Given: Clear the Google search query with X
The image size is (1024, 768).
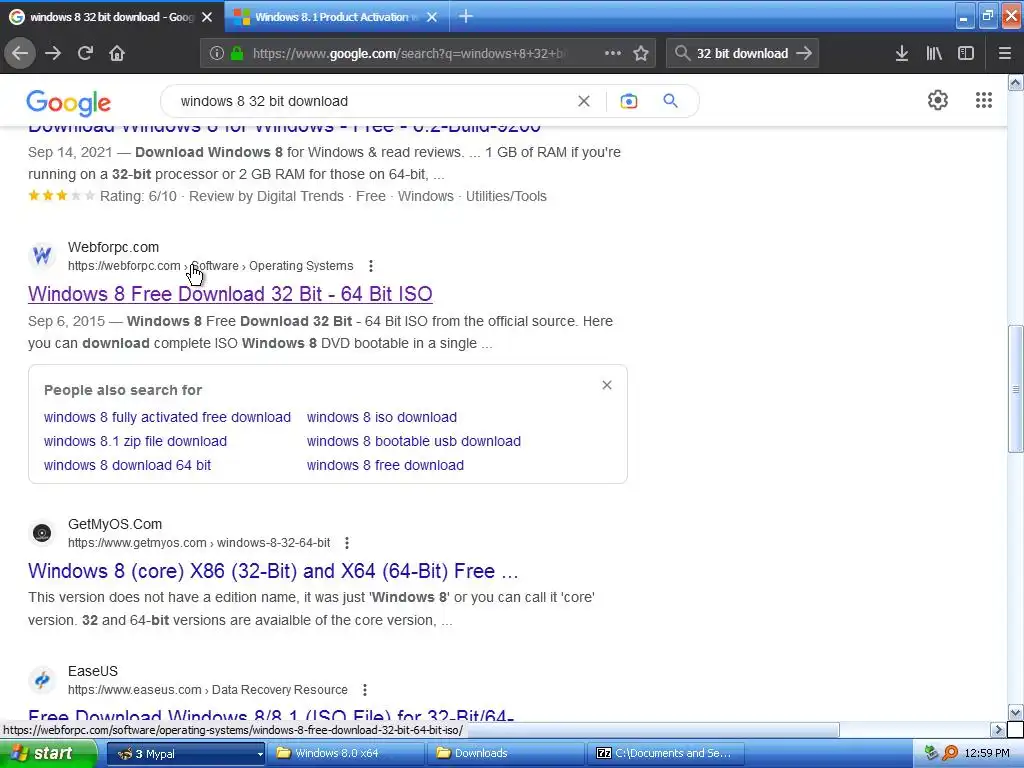Looking at the screenshot, I should [583, 101].
